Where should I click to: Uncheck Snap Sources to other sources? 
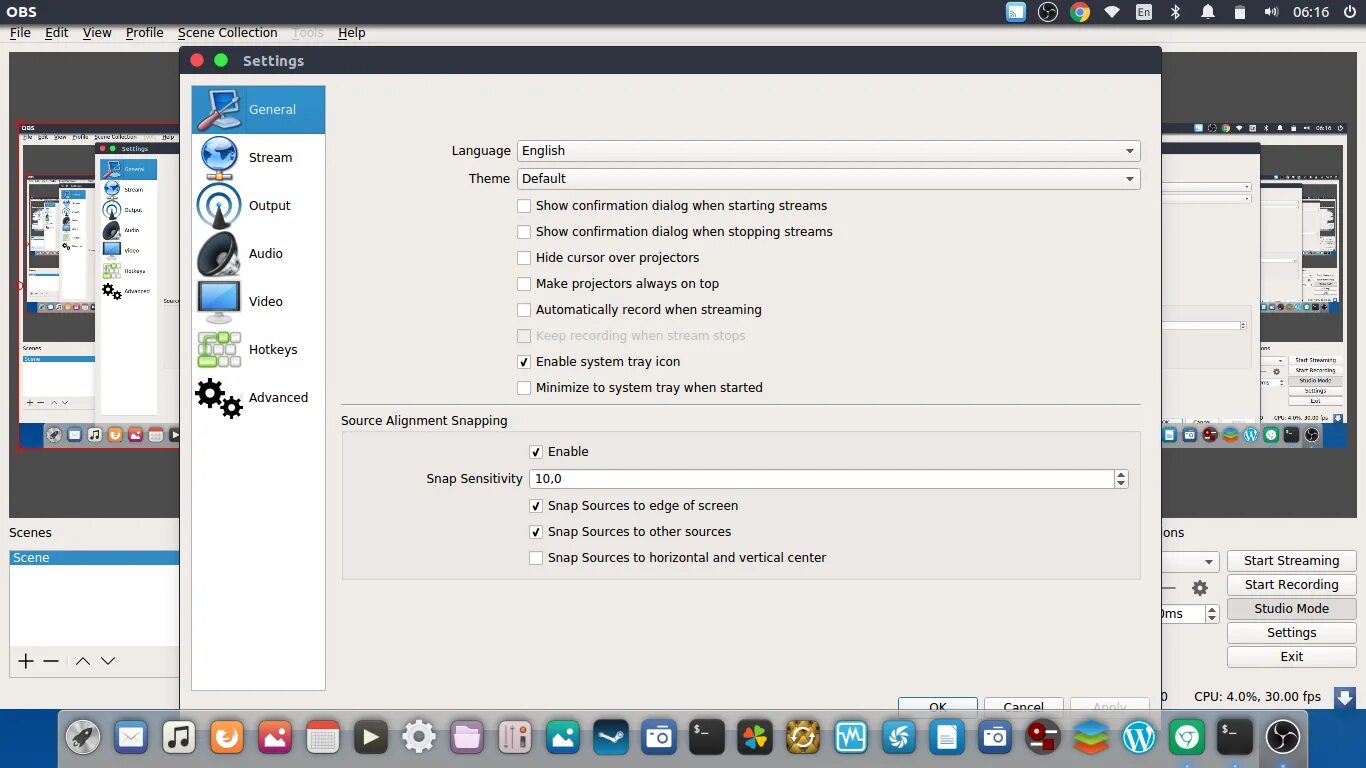(x=536, y=532)
